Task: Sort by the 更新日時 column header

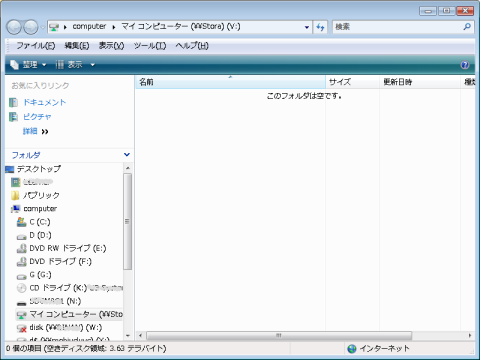Action: (x=420, y=82)
